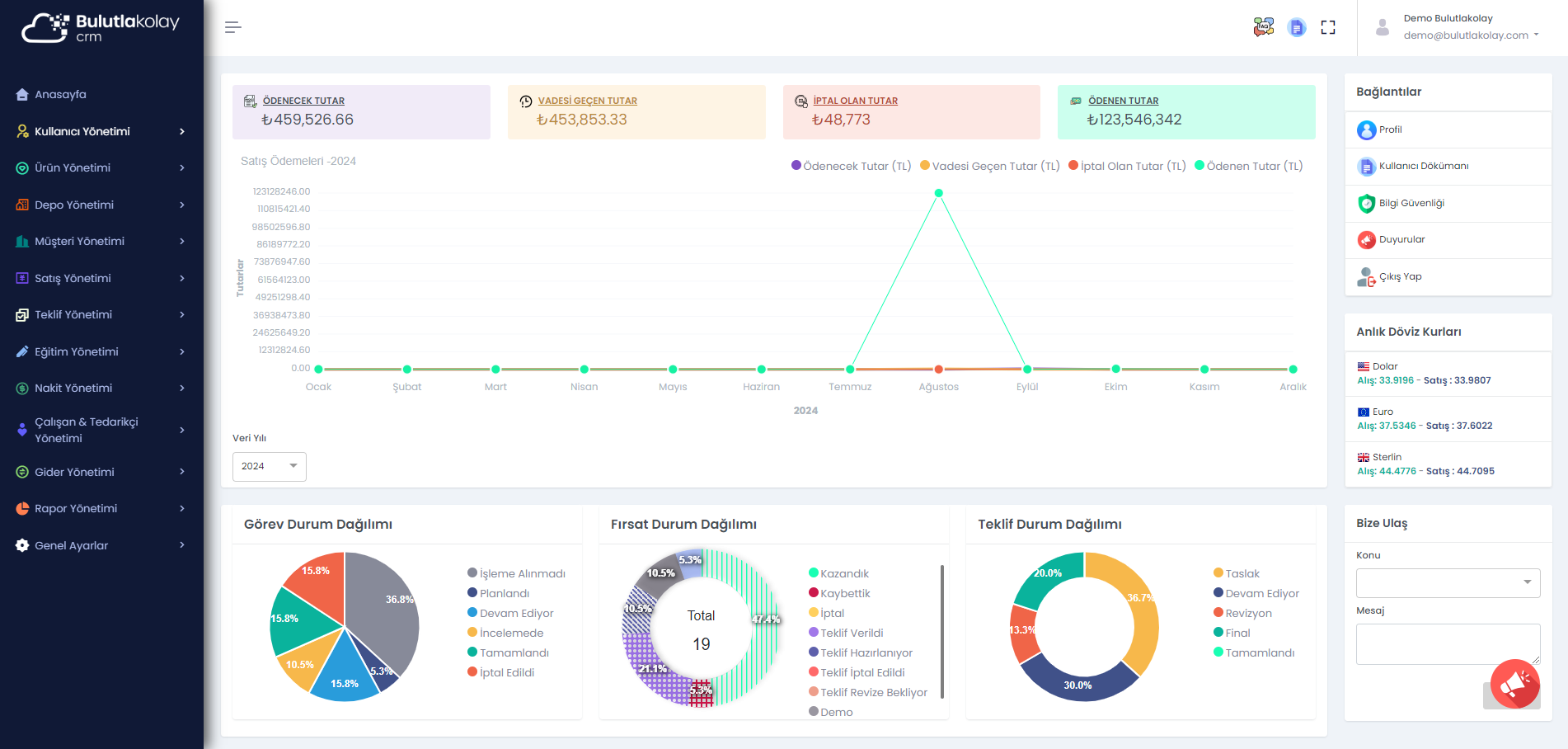The image size is (1568, 749).
Task: Hide Vadesi Geçen Tutar (TL) series
Action: [989, 166]
